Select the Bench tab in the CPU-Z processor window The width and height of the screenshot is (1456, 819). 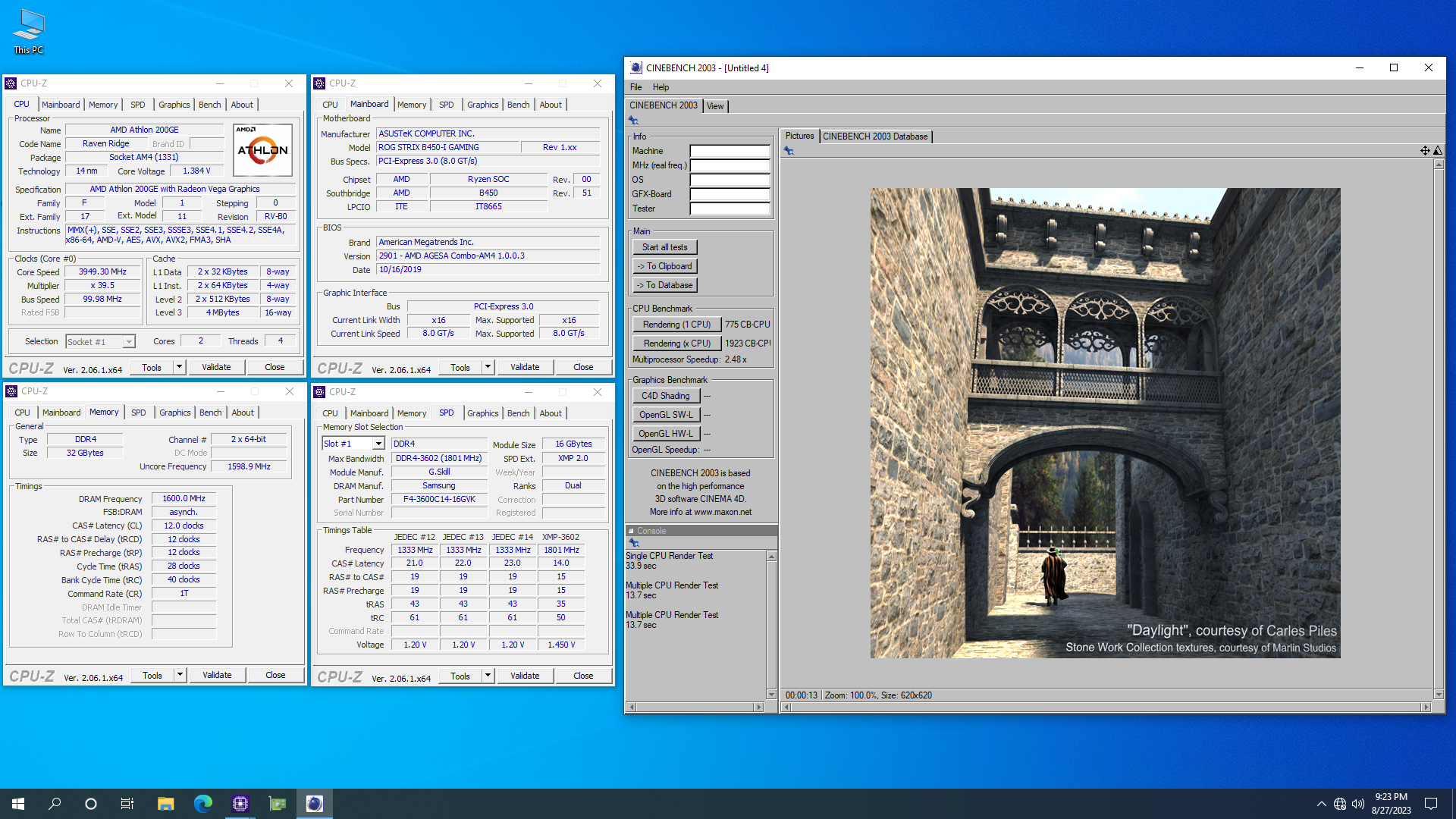tap(209, 105)
